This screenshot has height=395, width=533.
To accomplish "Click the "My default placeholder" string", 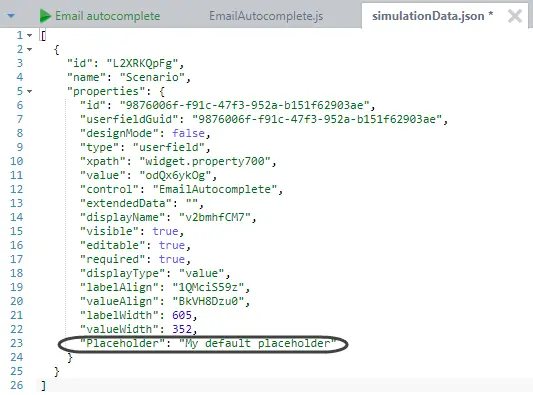I will 257,343.
